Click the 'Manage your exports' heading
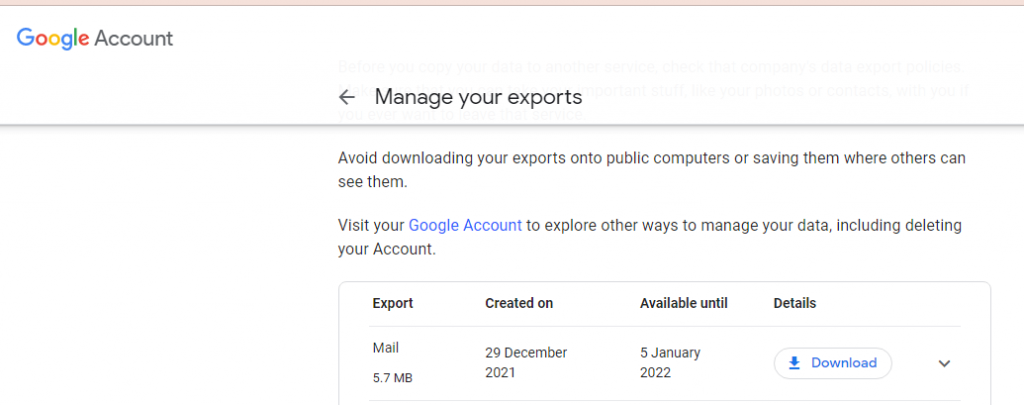This screenshot has width=1024, height=405. pyautogui.click(x=478, y=97)
